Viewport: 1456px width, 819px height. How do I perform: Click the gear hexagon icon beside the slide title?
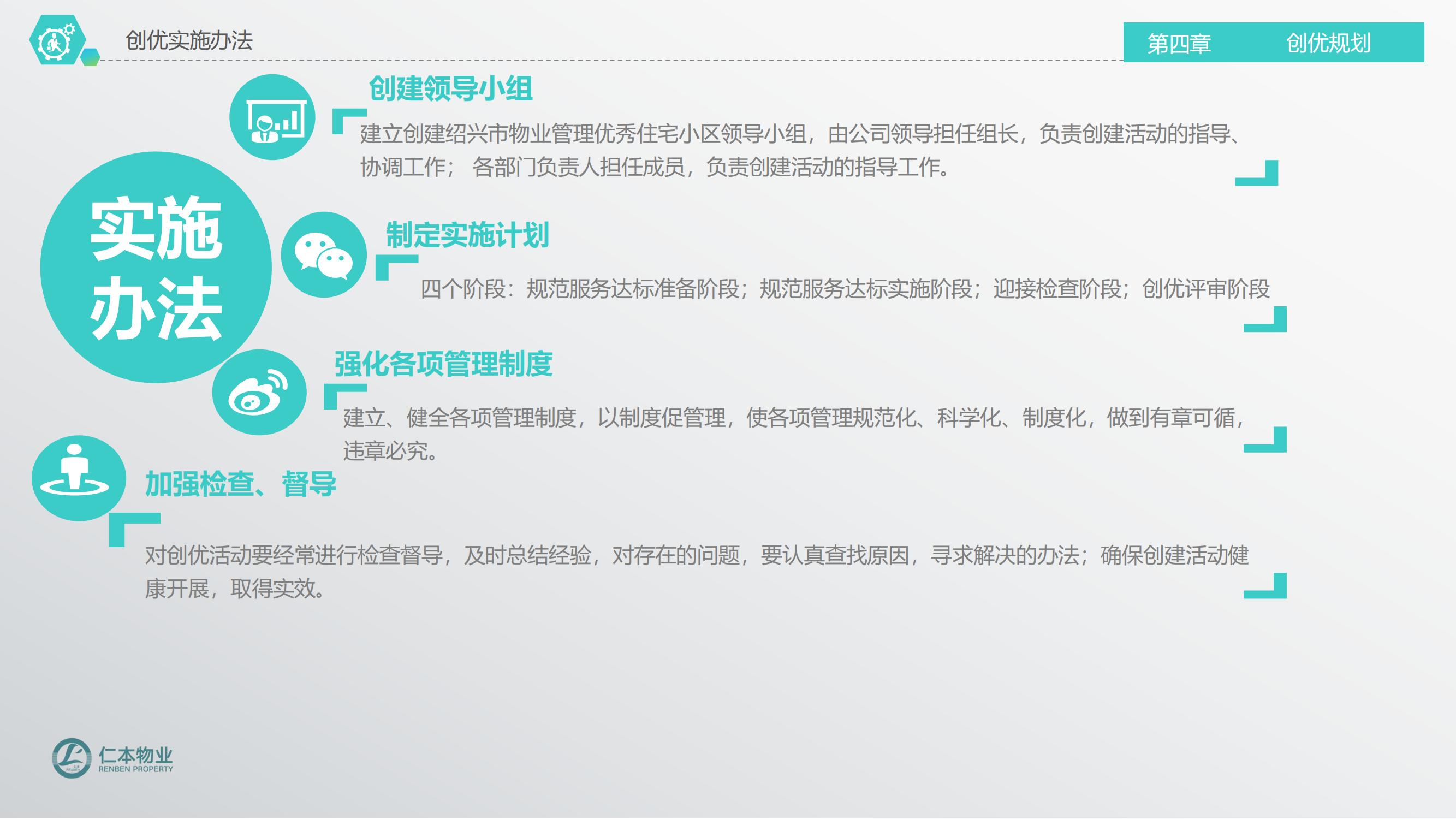click(58, 40)
